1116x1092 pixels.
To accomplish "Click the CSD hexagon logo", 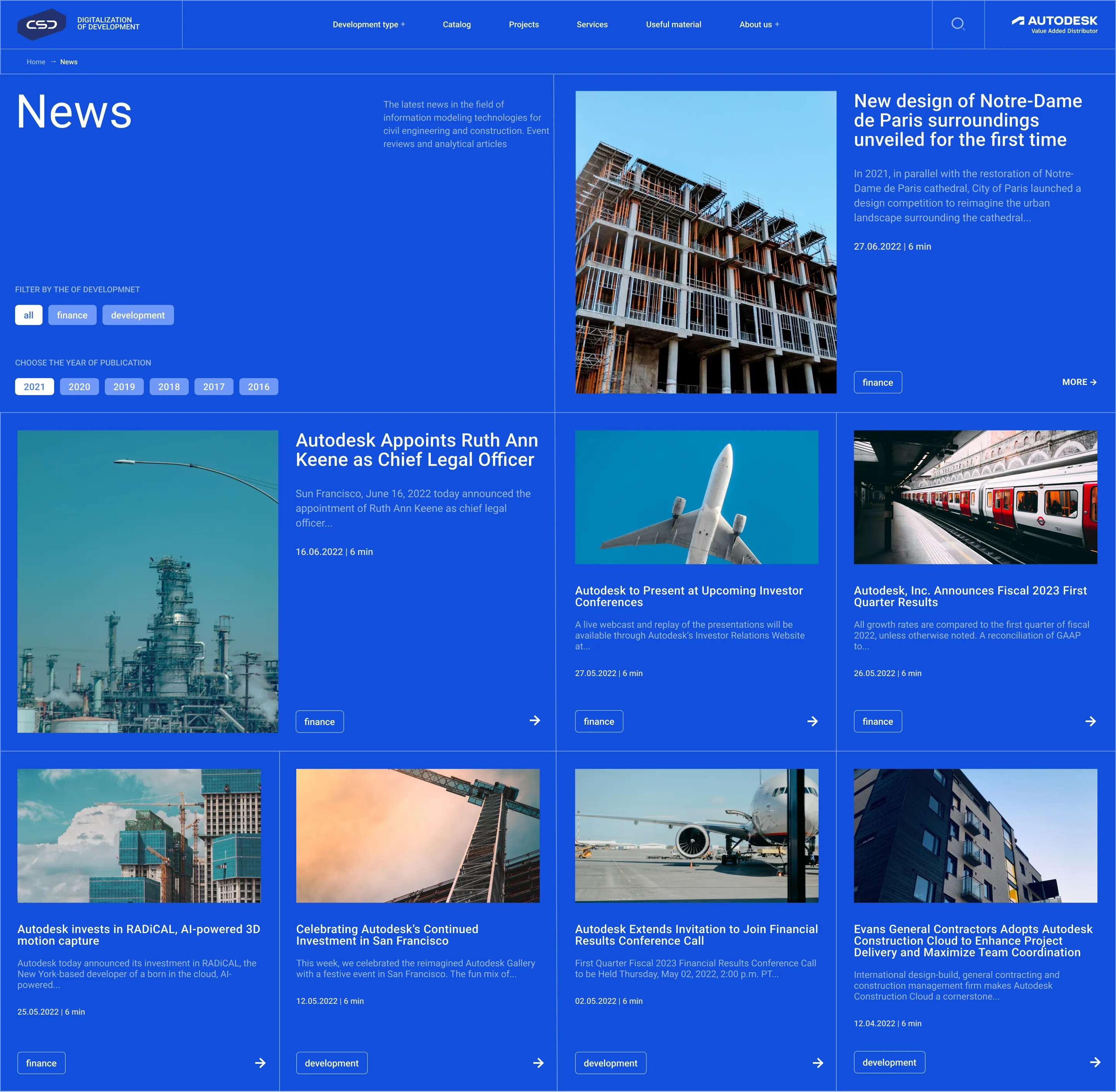I will coord(42,24).
